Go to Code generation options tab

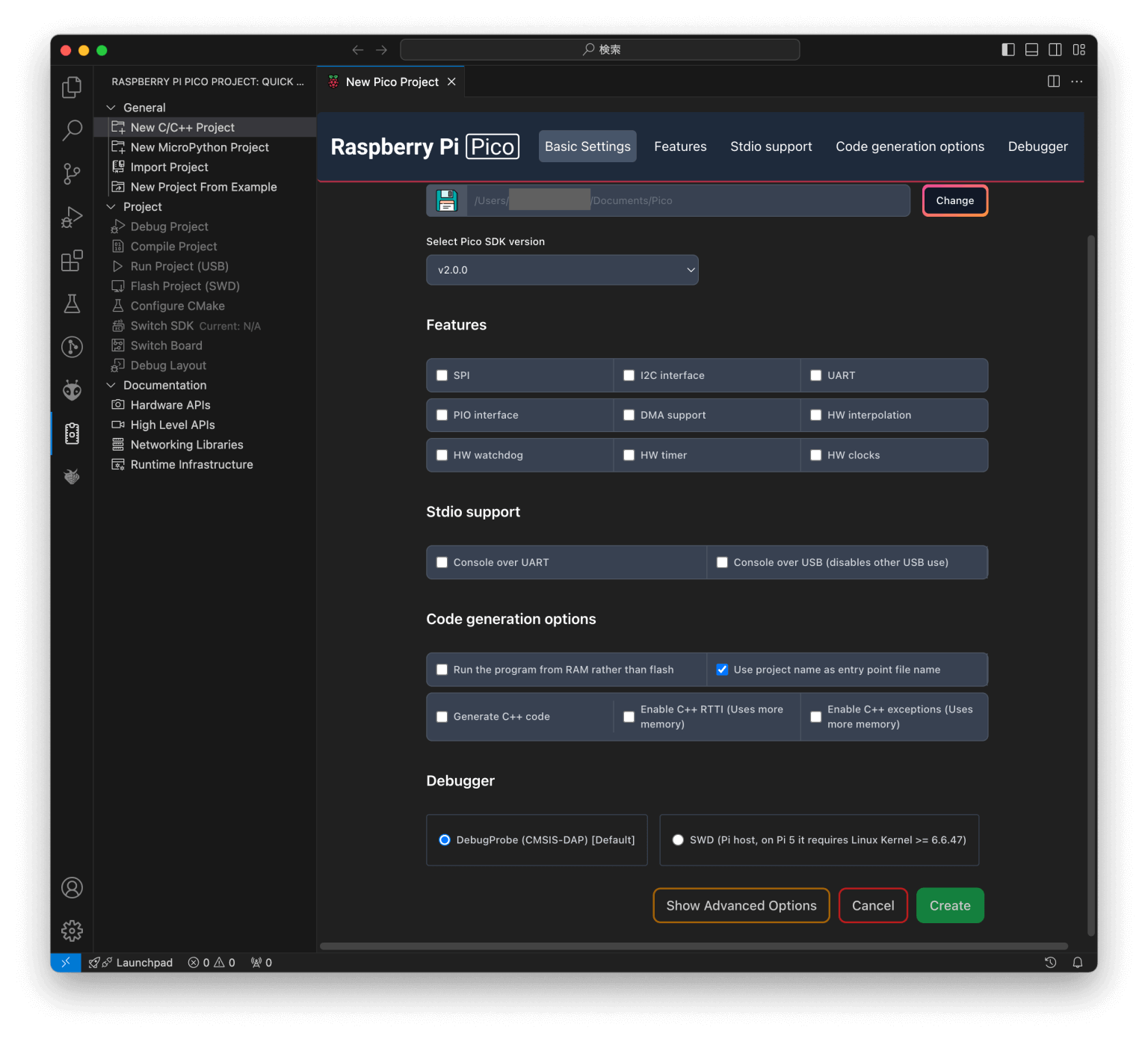(910, 147)
